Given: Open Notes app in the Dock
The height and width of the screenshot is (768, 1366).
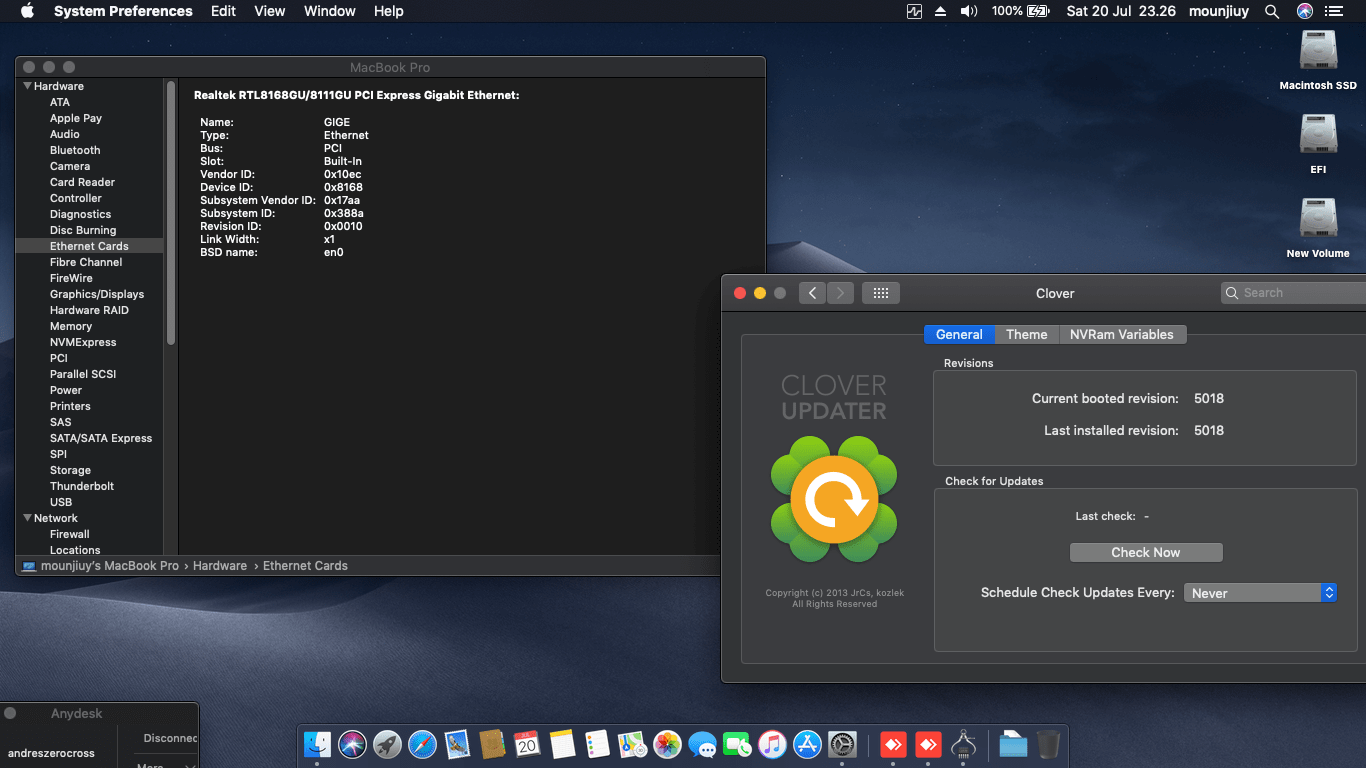Looking at the screenshot, I should click(562, 744).
